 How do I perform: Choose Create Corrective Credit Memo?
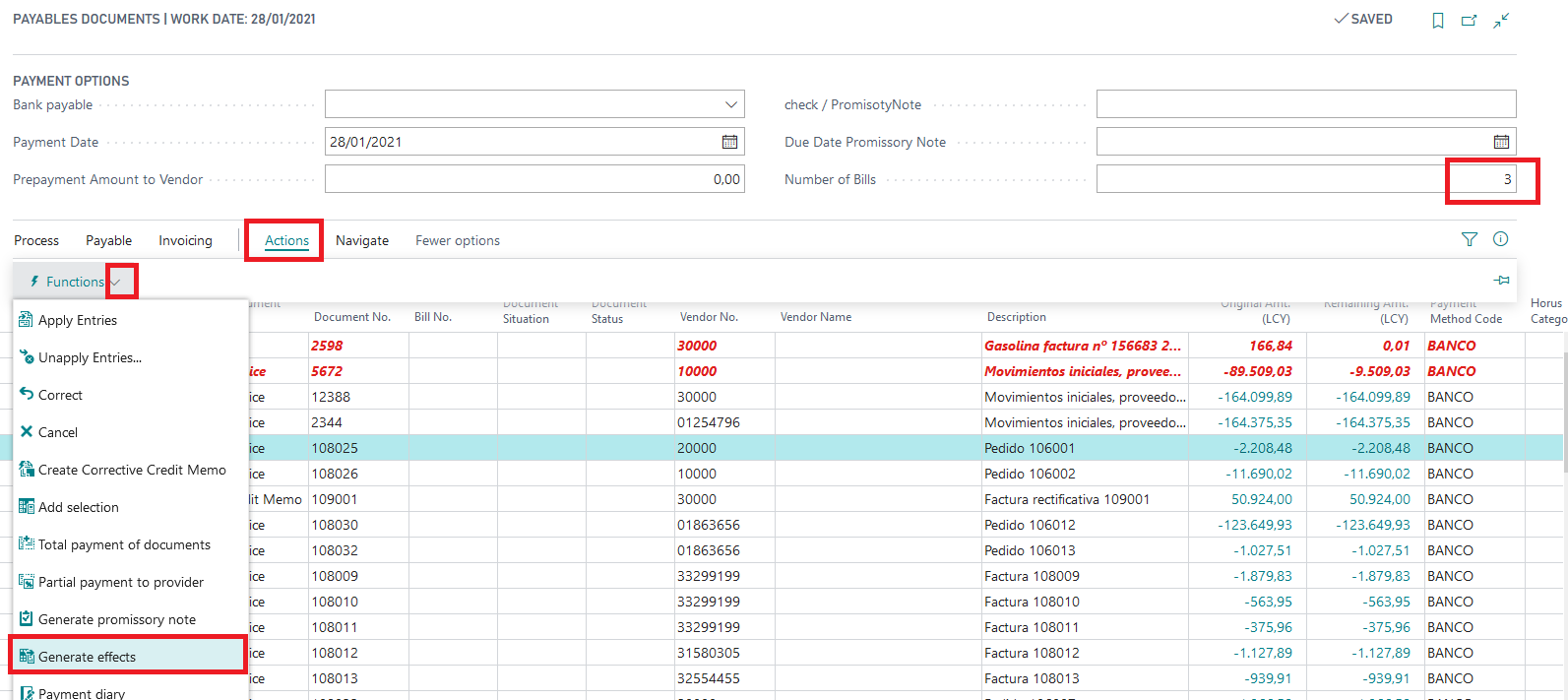pyautogui.click(x=130, y=470)
